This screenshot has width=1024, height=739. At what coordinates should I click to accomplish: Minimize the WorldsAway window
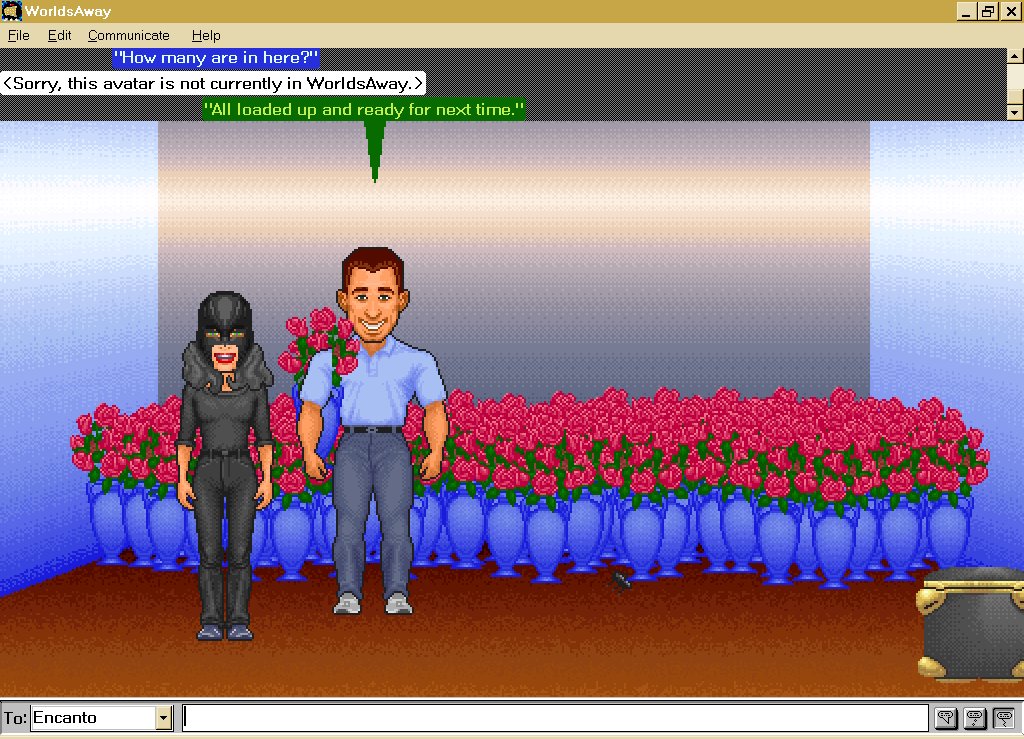tap(967, 11)
